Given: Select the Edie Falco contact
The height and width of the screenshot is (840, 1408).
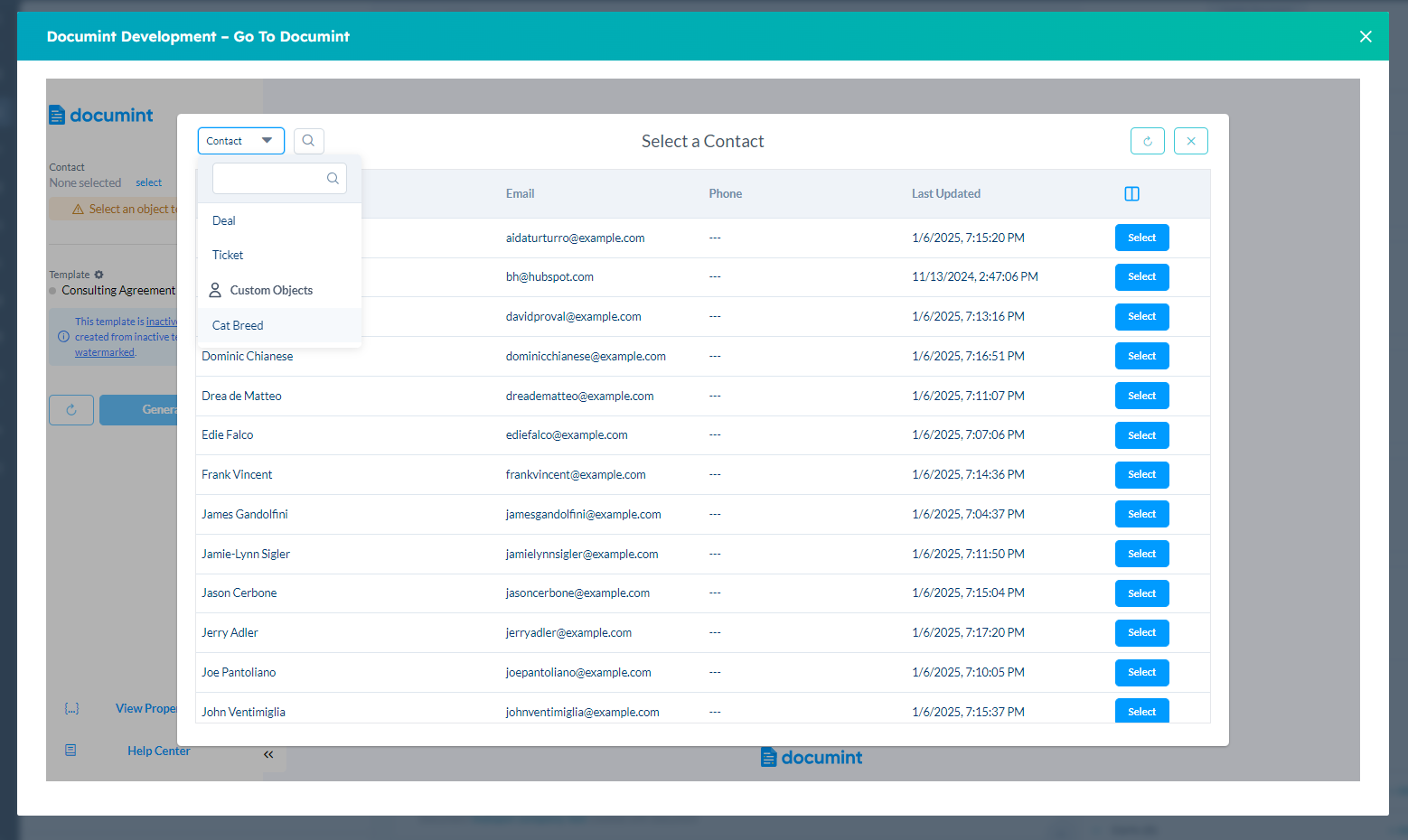Looking at the screenshot, I should [1141, 435].
